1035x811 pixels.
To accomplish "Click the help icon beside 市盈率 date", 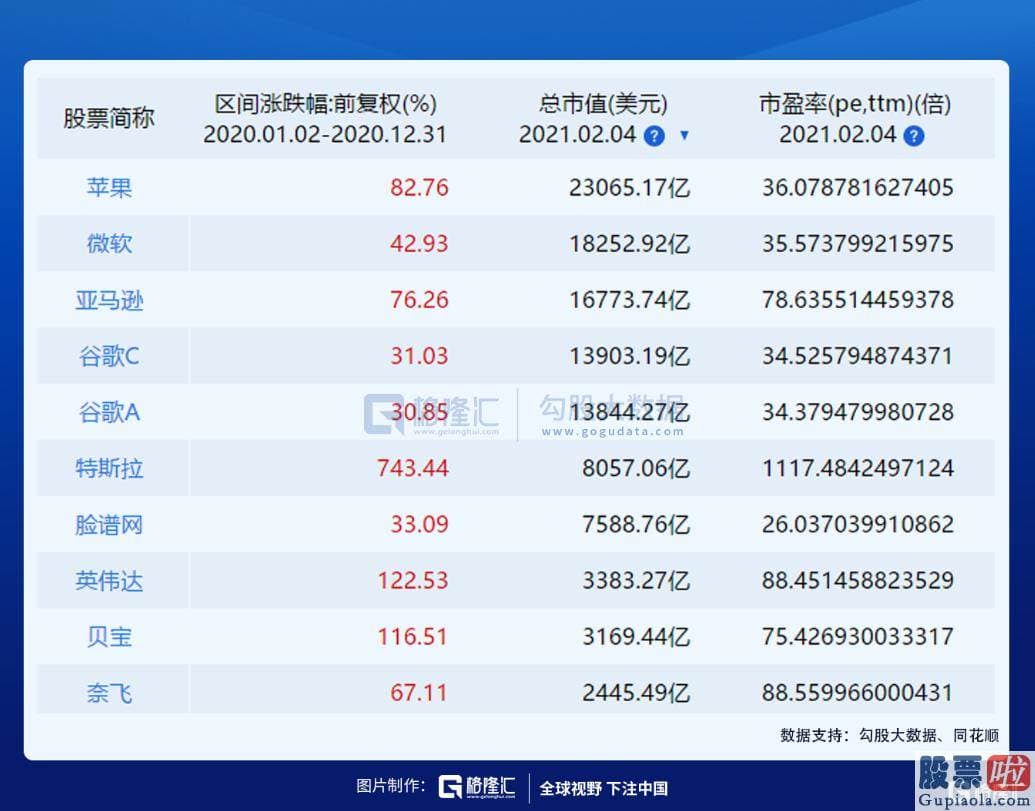I will coord(914,136).
